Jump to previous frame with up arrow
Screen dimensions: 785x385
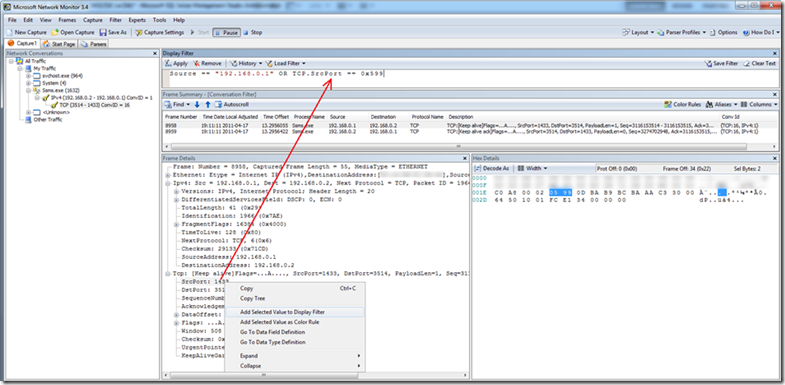pyautogui.click(x=208, y=105)
